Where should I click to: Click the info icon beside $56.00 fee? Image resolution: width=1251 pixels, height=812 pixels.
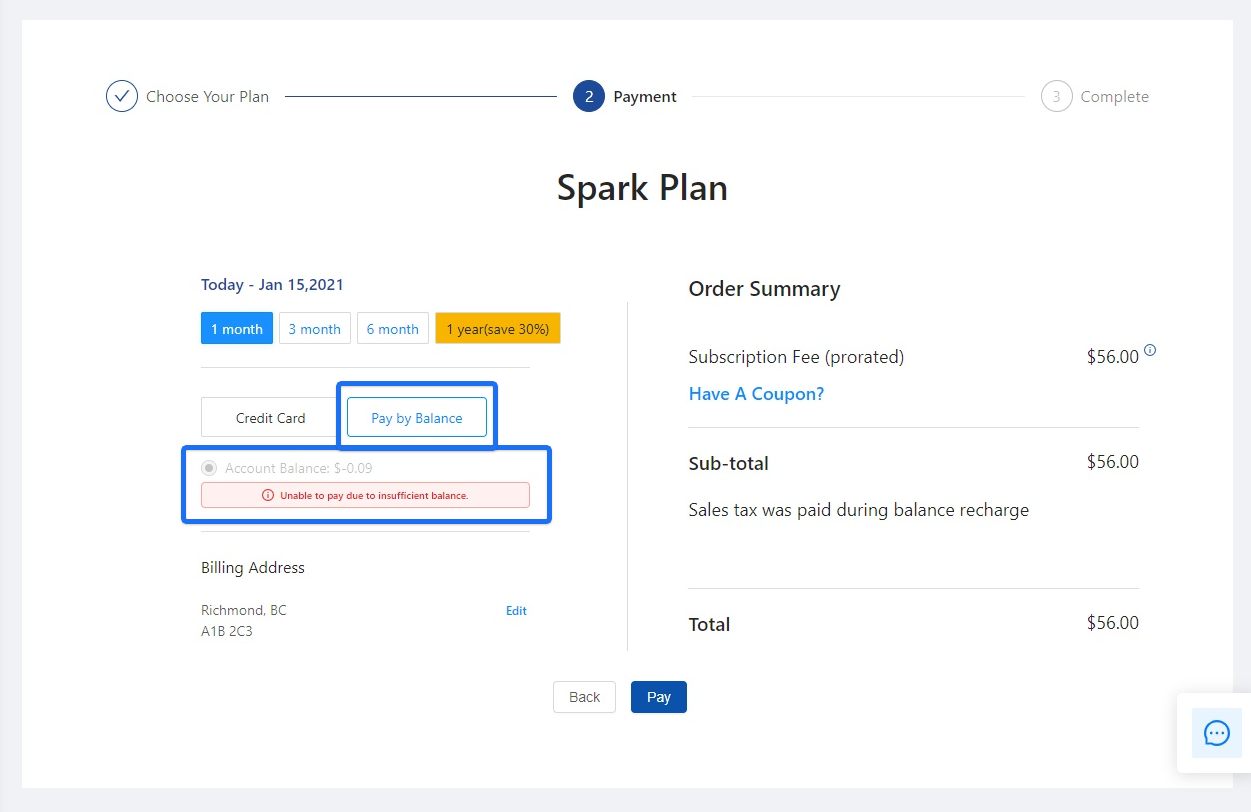coord(1150,351)
